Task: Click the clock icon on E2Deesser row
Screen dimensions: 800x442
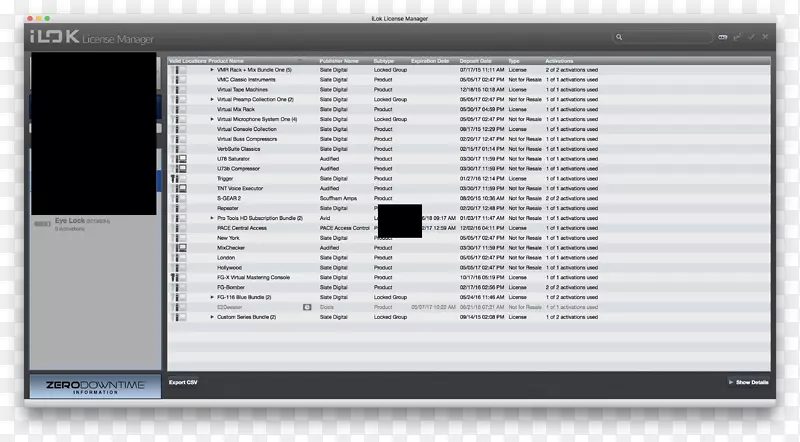Action: pyautogui.click(x=307, y=307)
